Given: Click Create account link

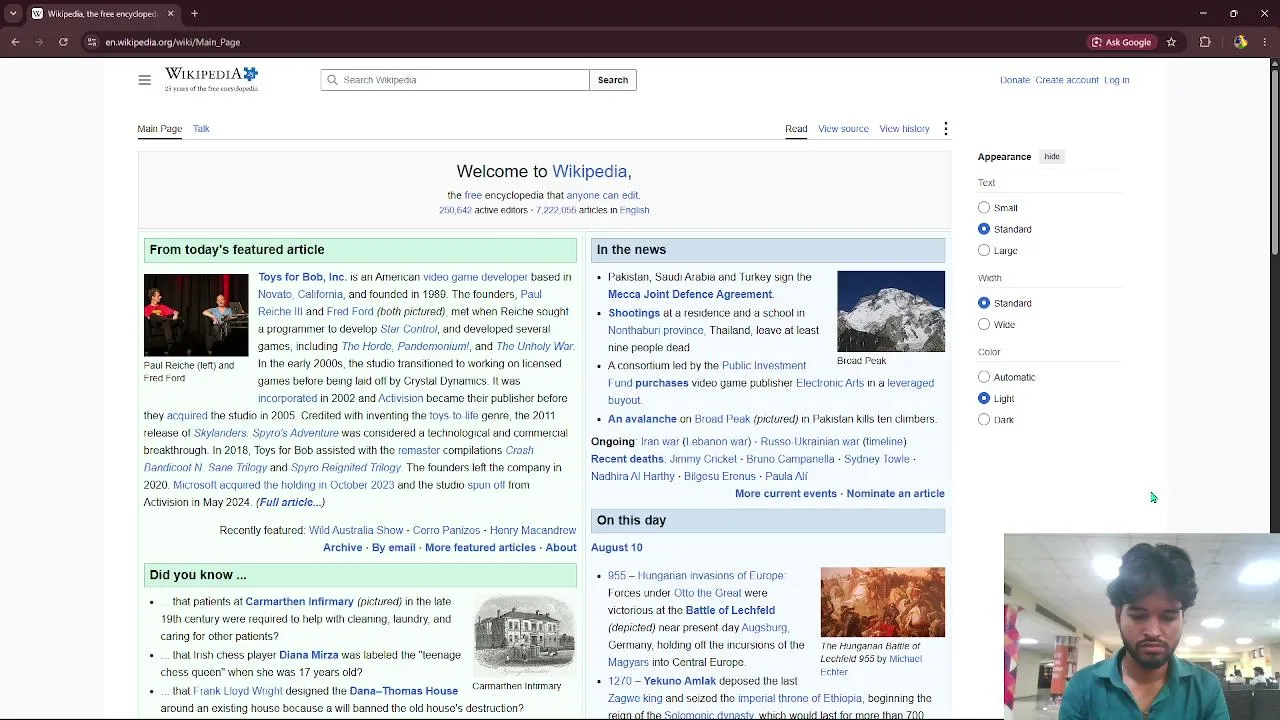Looking at the screenshot, I should click(1067, 80).
